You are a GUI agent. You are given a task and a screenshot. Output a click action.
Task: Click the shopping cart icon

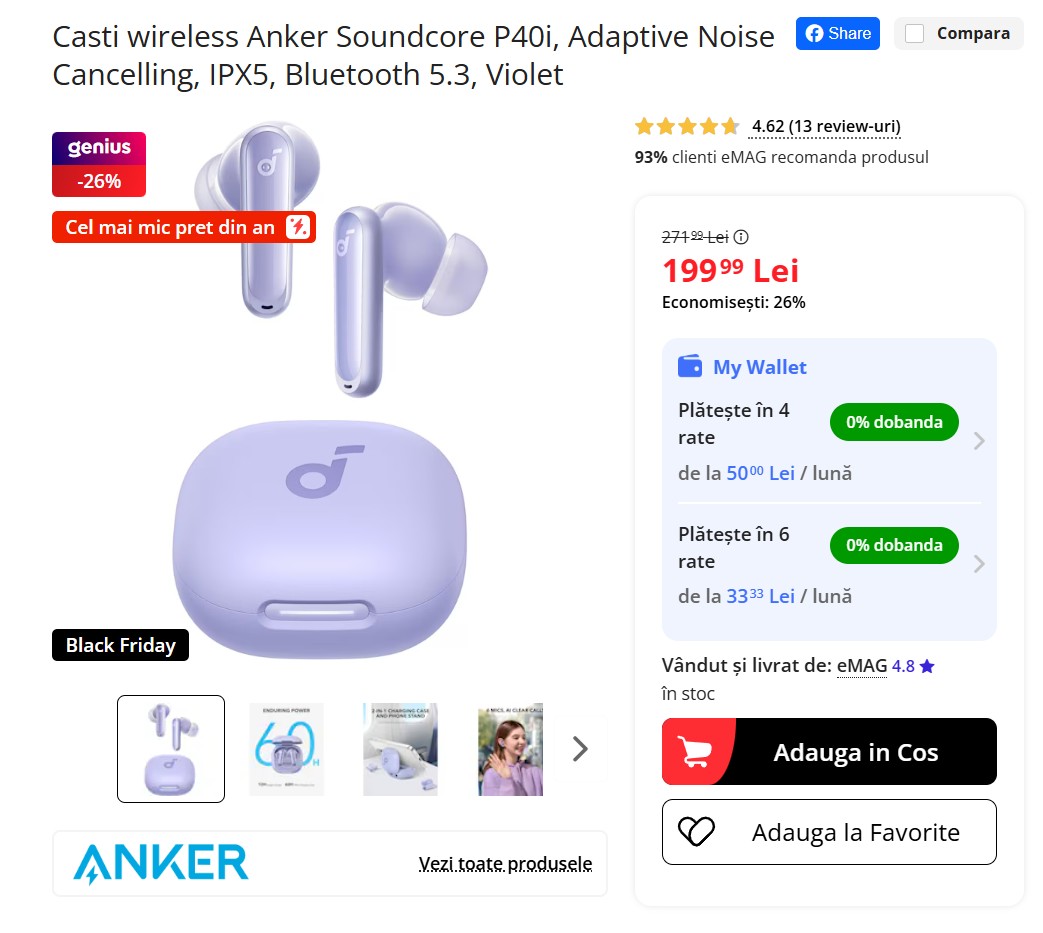click(694, 752)
